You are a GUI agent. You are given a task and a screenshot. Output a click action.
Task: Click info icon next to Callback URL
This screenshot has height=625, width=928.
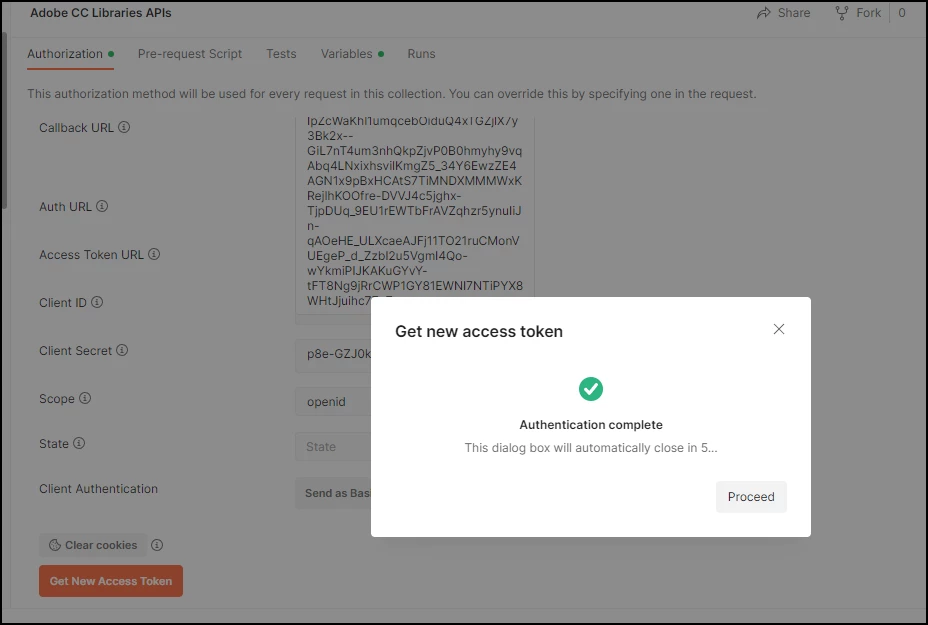coord(124,127)
